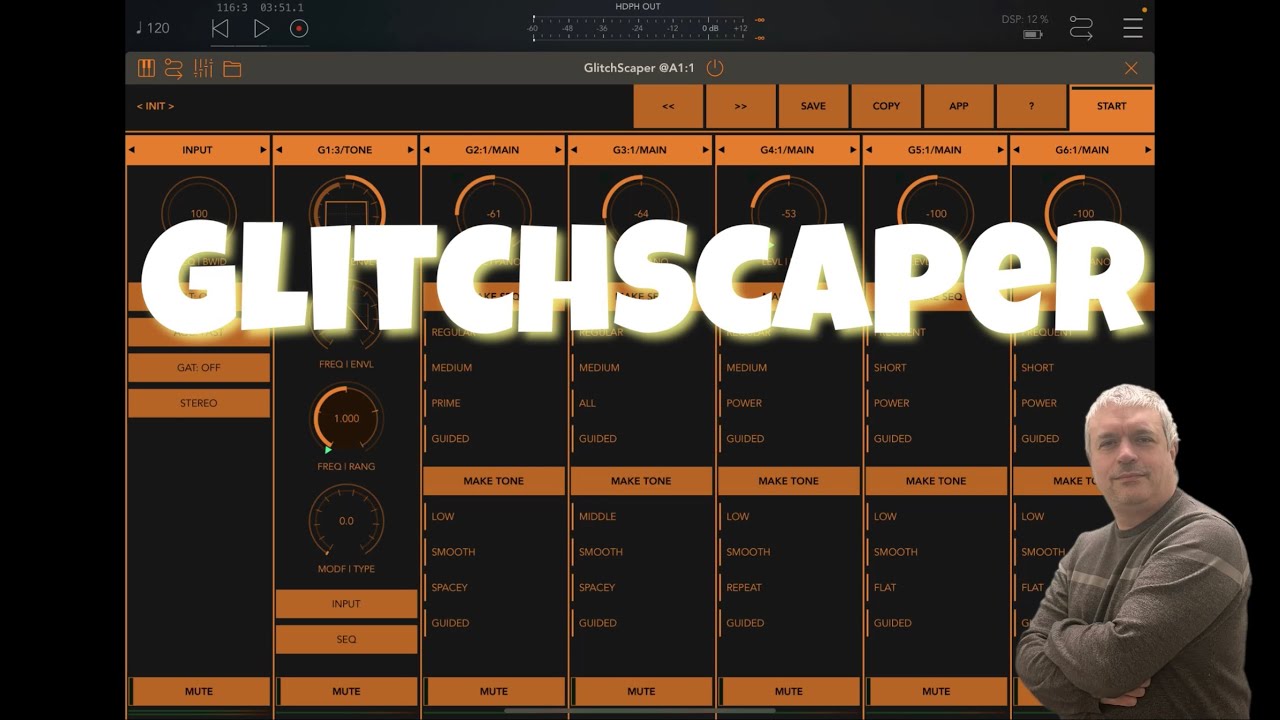Select ALL option in G3 column
Screen dimensions: 1280x720
pyautogui.click(x=587, y=403)
